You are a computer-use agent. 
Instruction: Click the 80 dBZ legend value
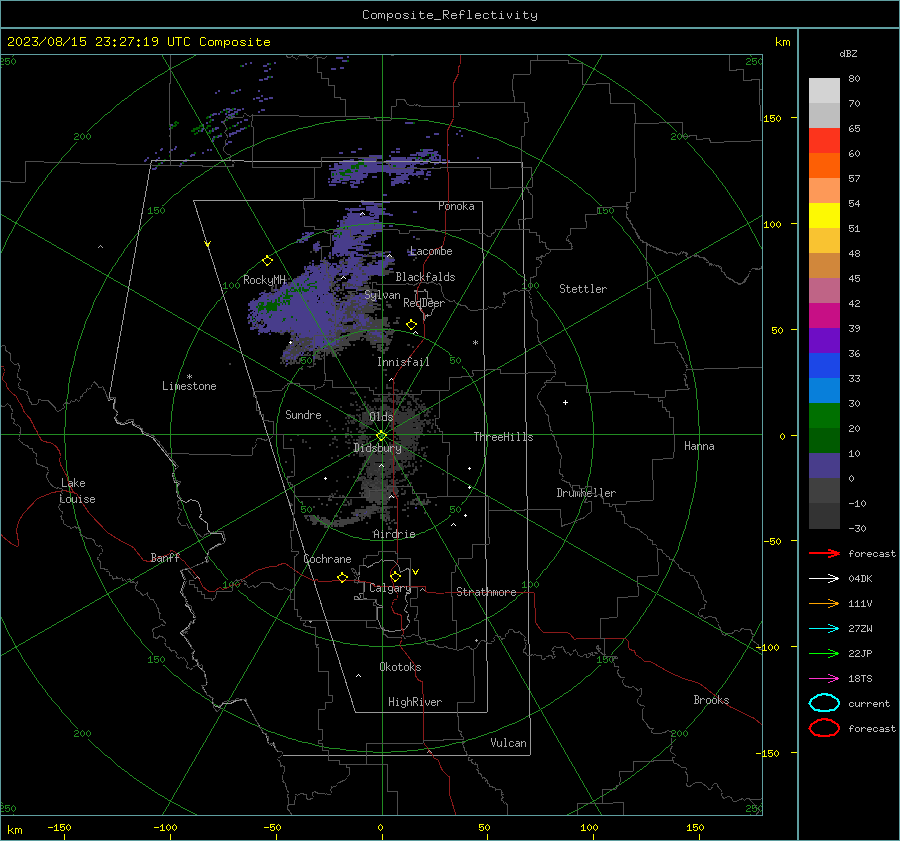(x=854, y=78)
